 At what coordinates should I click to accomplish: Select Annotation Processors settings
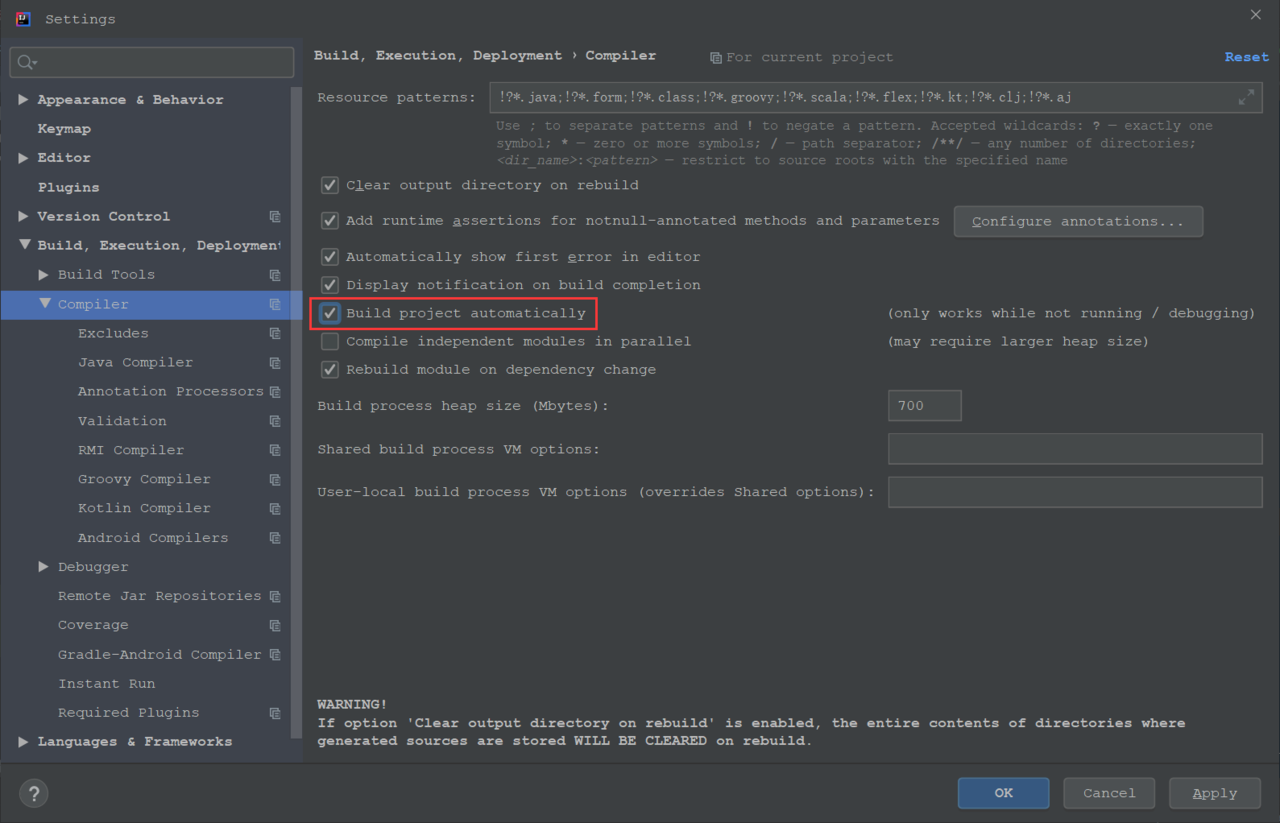[x=170, y=392]
